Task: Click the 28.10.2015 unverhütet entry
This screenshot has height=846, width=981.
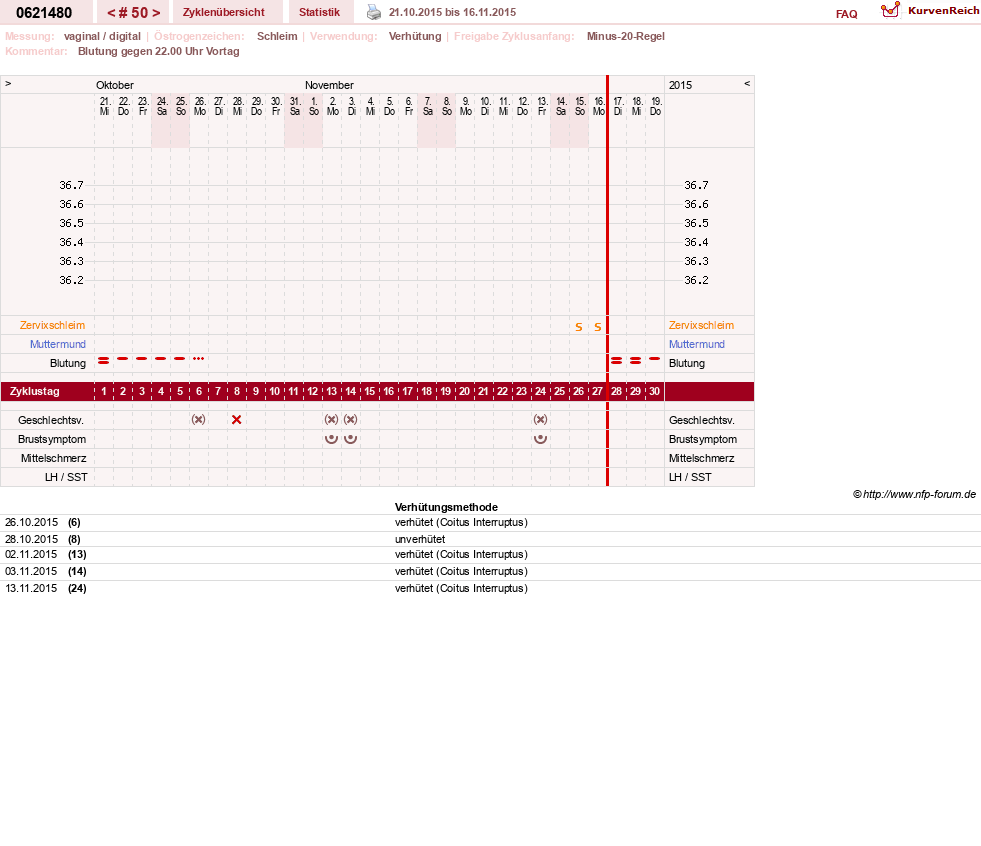Action: click(420, 539)
